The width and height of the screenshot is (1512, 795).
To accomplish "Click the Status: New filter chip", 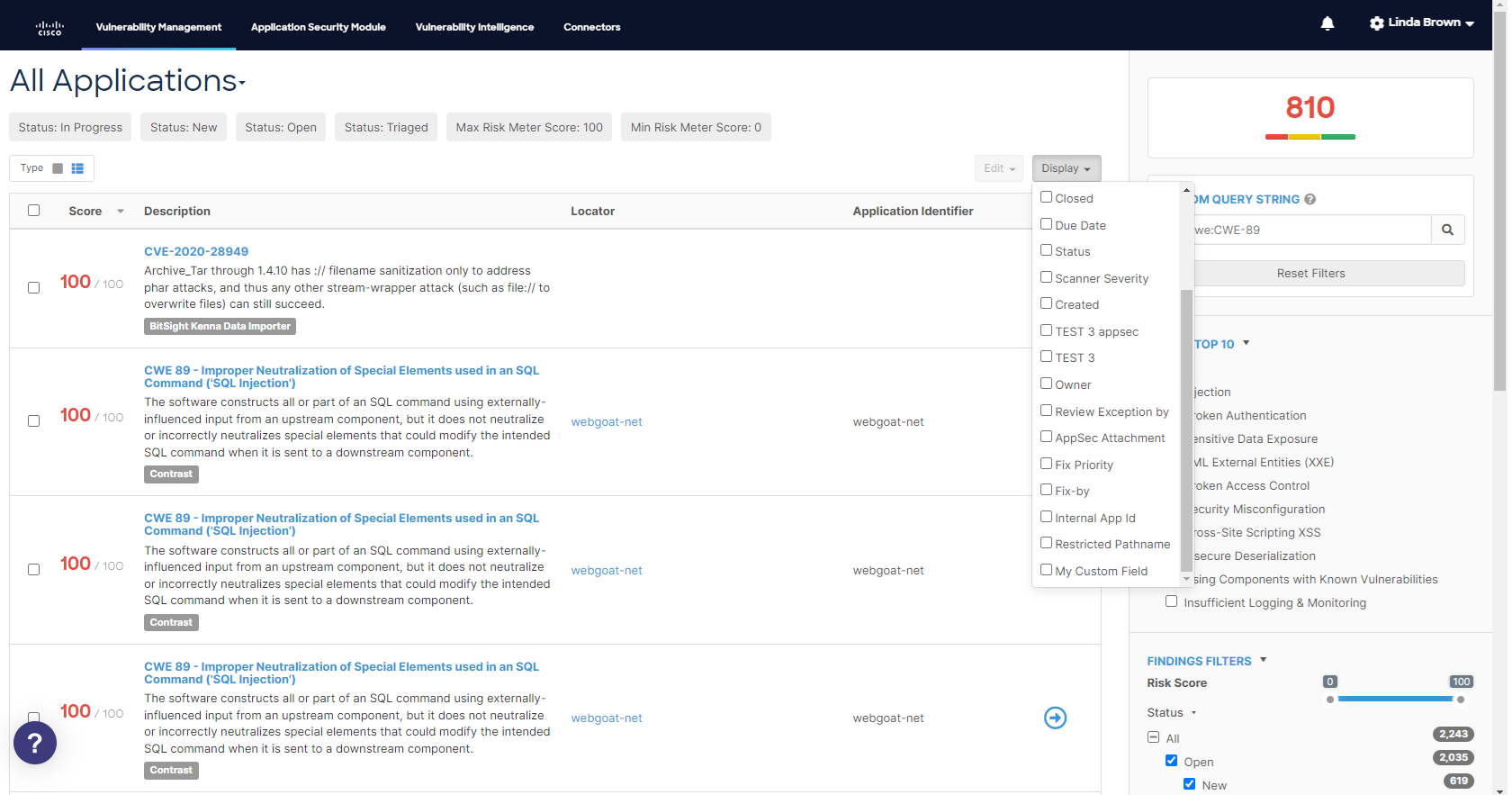I will click(184, 127).
